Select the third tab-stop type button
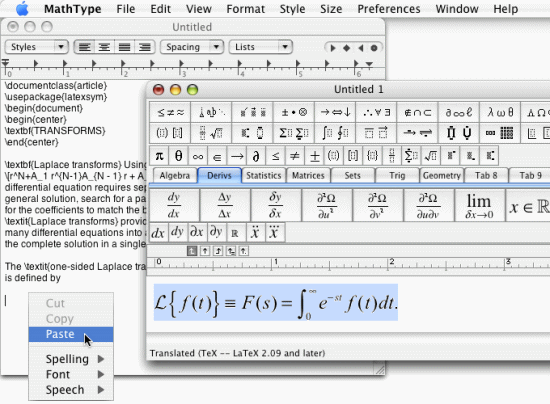The height and width of the screenshot is (404, 550). point(218,251)
